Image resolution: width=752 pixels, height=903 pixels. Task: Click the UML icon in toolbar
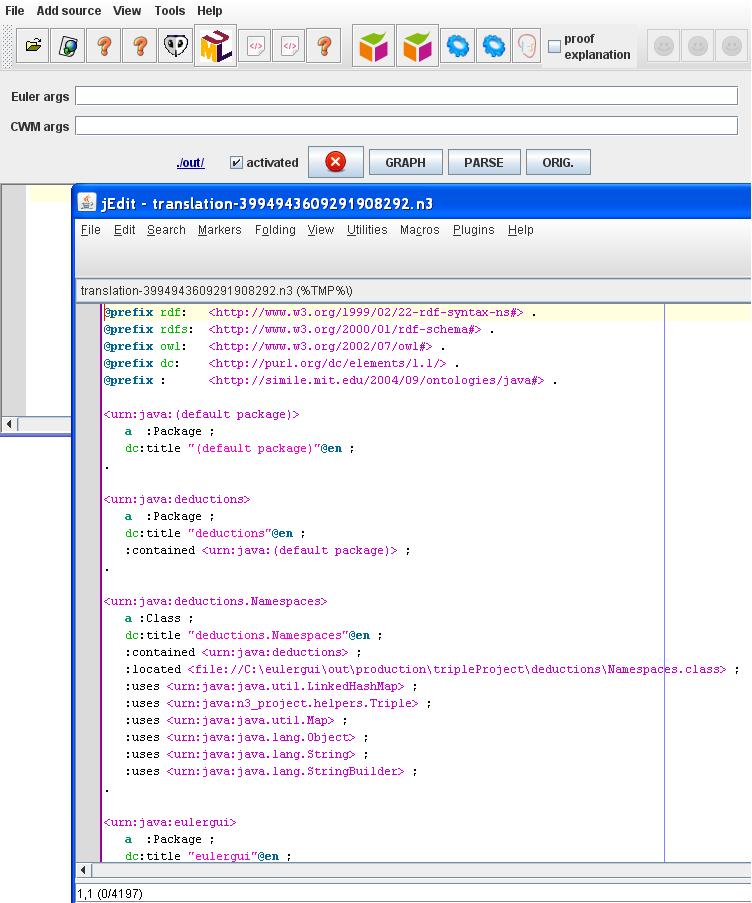pyautogui.click(x=215, y=46)
